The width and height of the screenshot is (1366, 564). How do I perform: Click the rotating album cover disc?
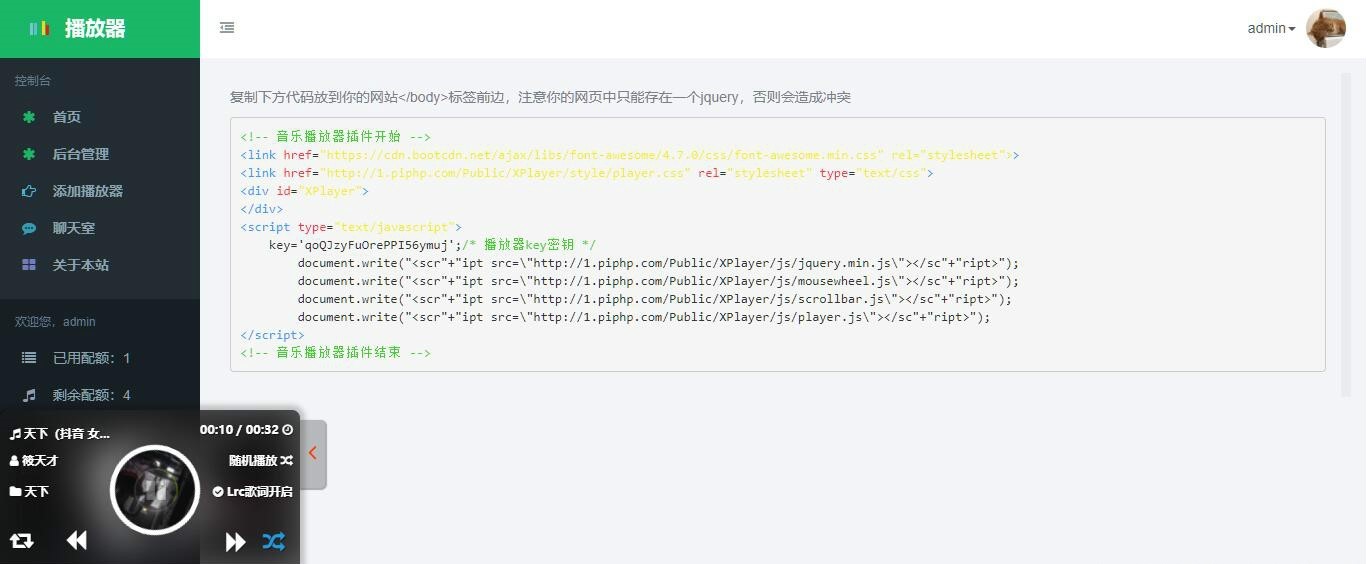pyautogui.click(x=155, y=490)
